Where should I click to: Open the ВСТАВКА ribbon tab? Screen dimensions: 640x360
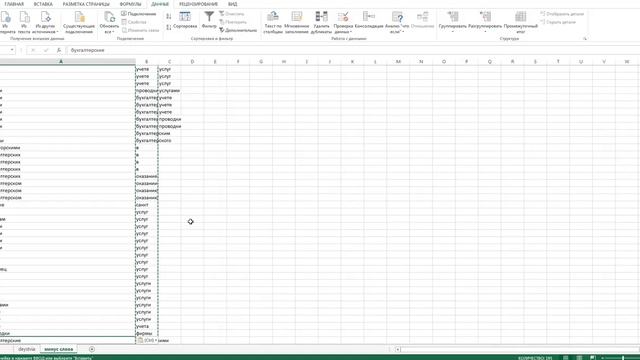[x=43, y=4]
